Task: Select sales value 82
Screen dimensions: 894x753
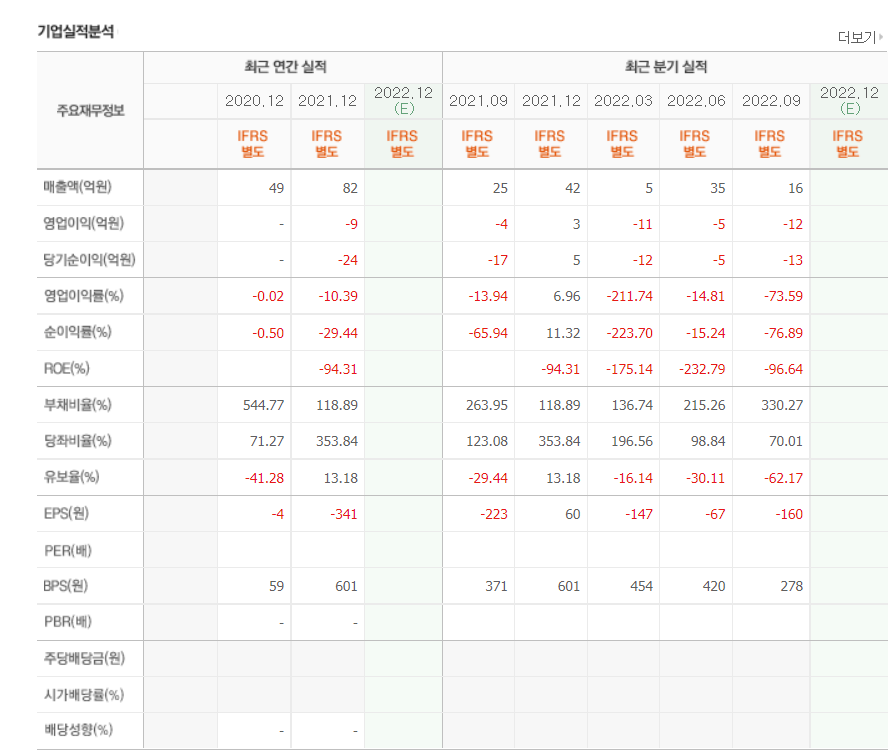Action: pos(350,188)
